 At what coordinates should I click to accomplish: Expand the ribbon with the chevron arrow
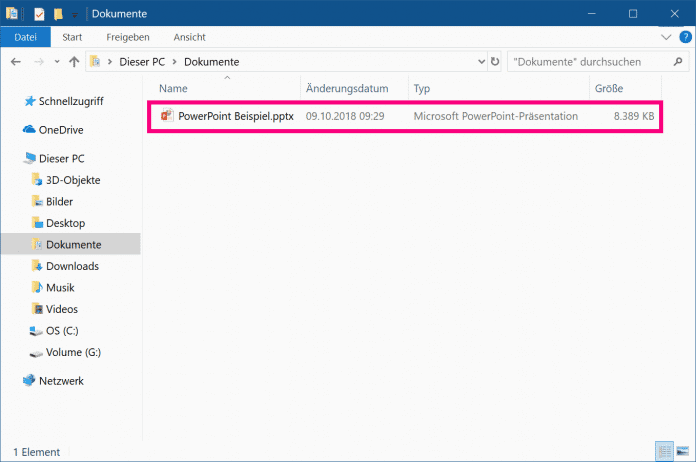668,37
